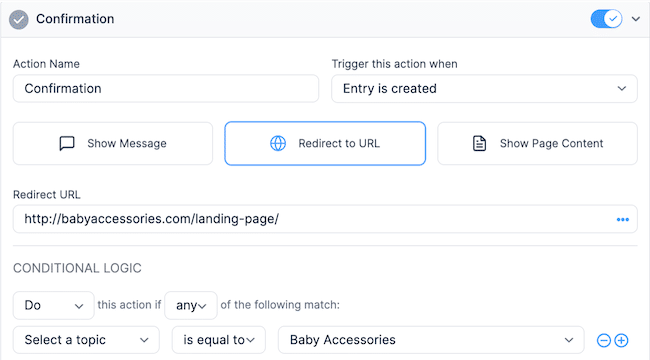Click the gray checkmark icon beside Confirmation header

19,19
